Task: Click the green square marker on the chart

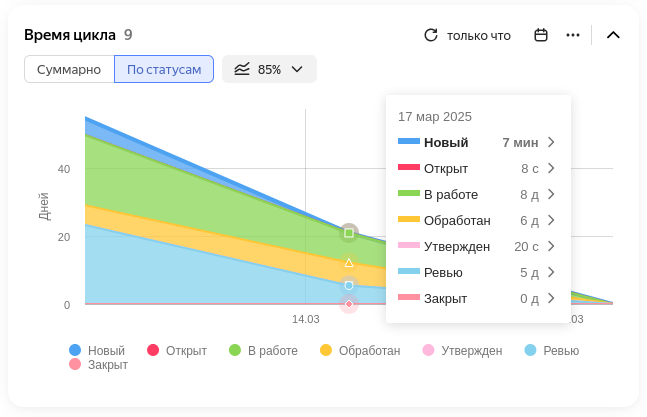Action: point(349,233)
